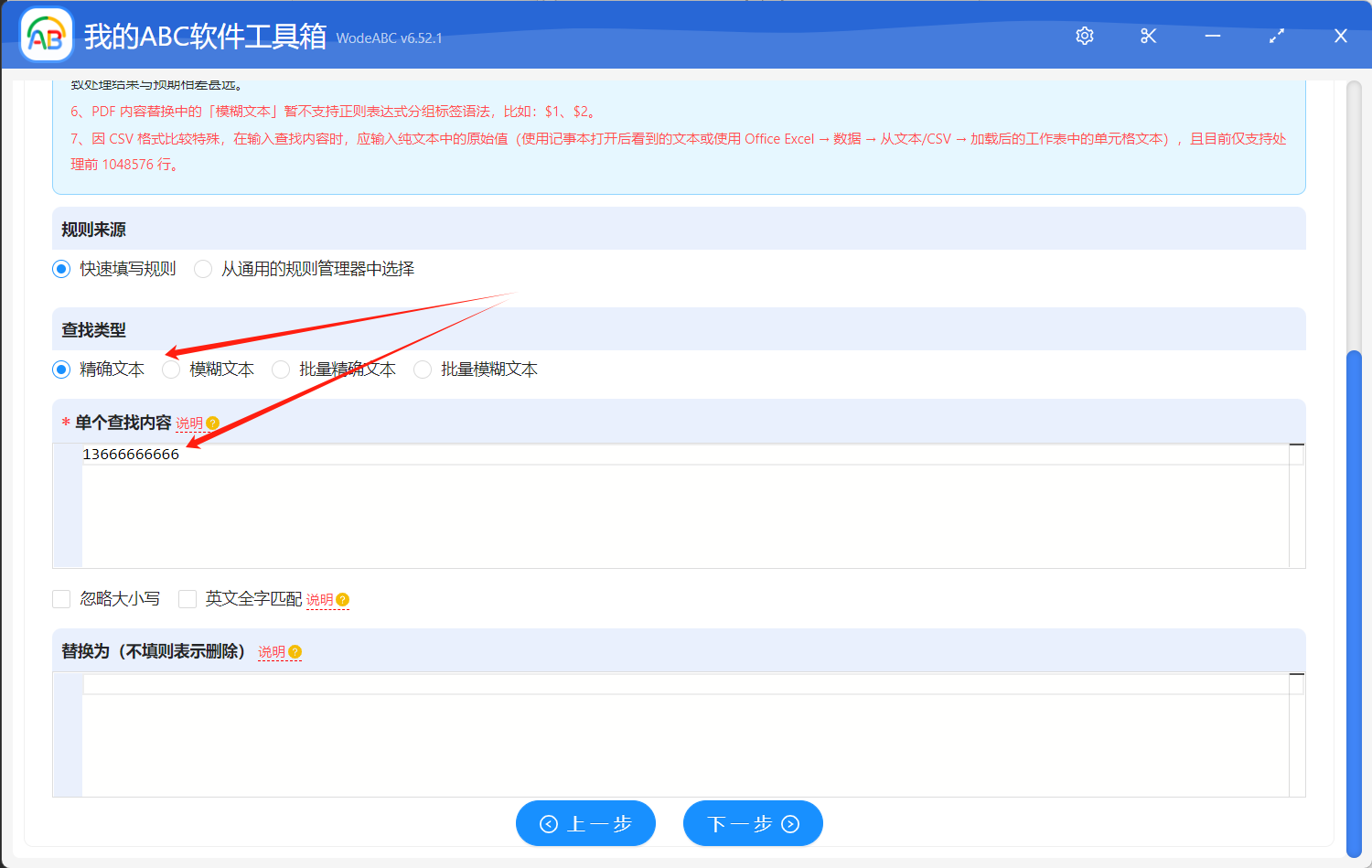Click the 下一步 button

(752, 823)
